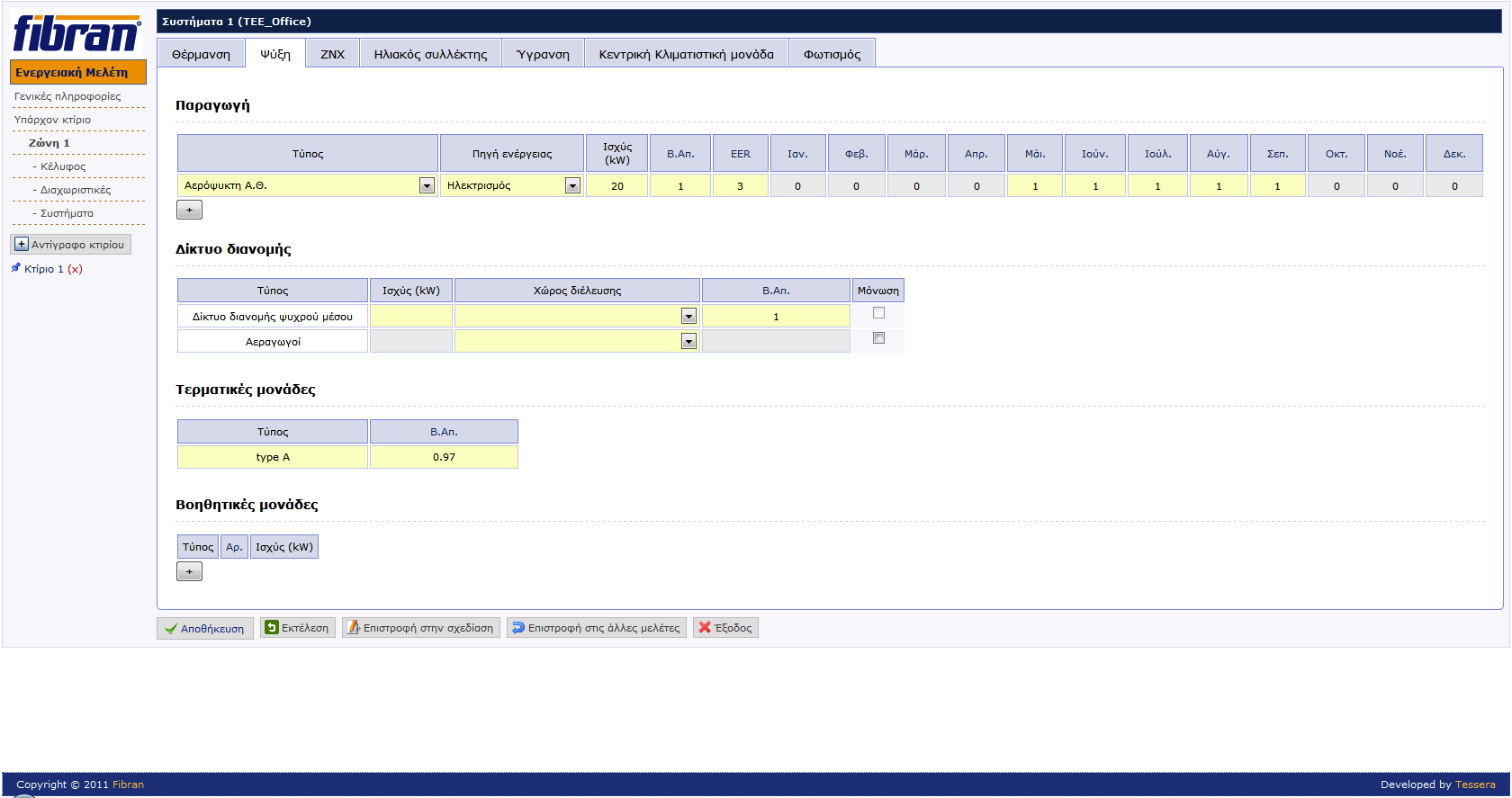This screenshot has width=1512, height=798.
Task: Click the Fibran logo
Action: tap(76, 34)
